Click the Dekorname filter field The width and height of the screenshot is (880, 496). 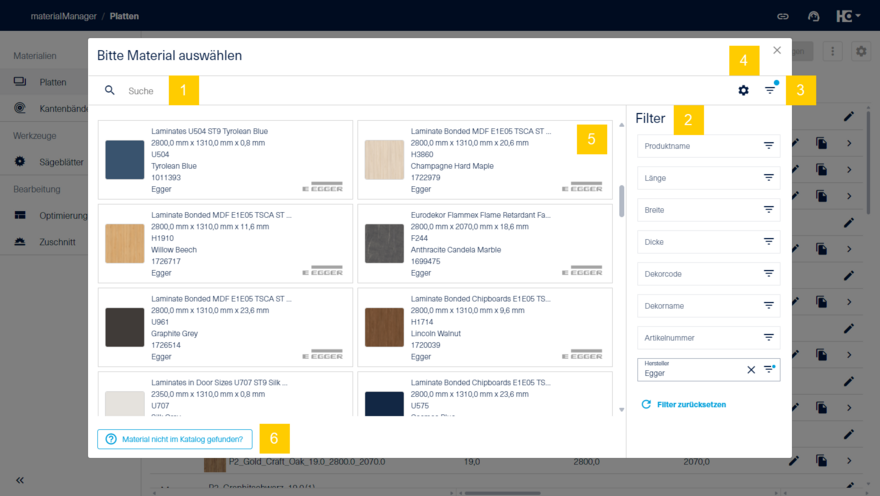[x=708, y=306]
